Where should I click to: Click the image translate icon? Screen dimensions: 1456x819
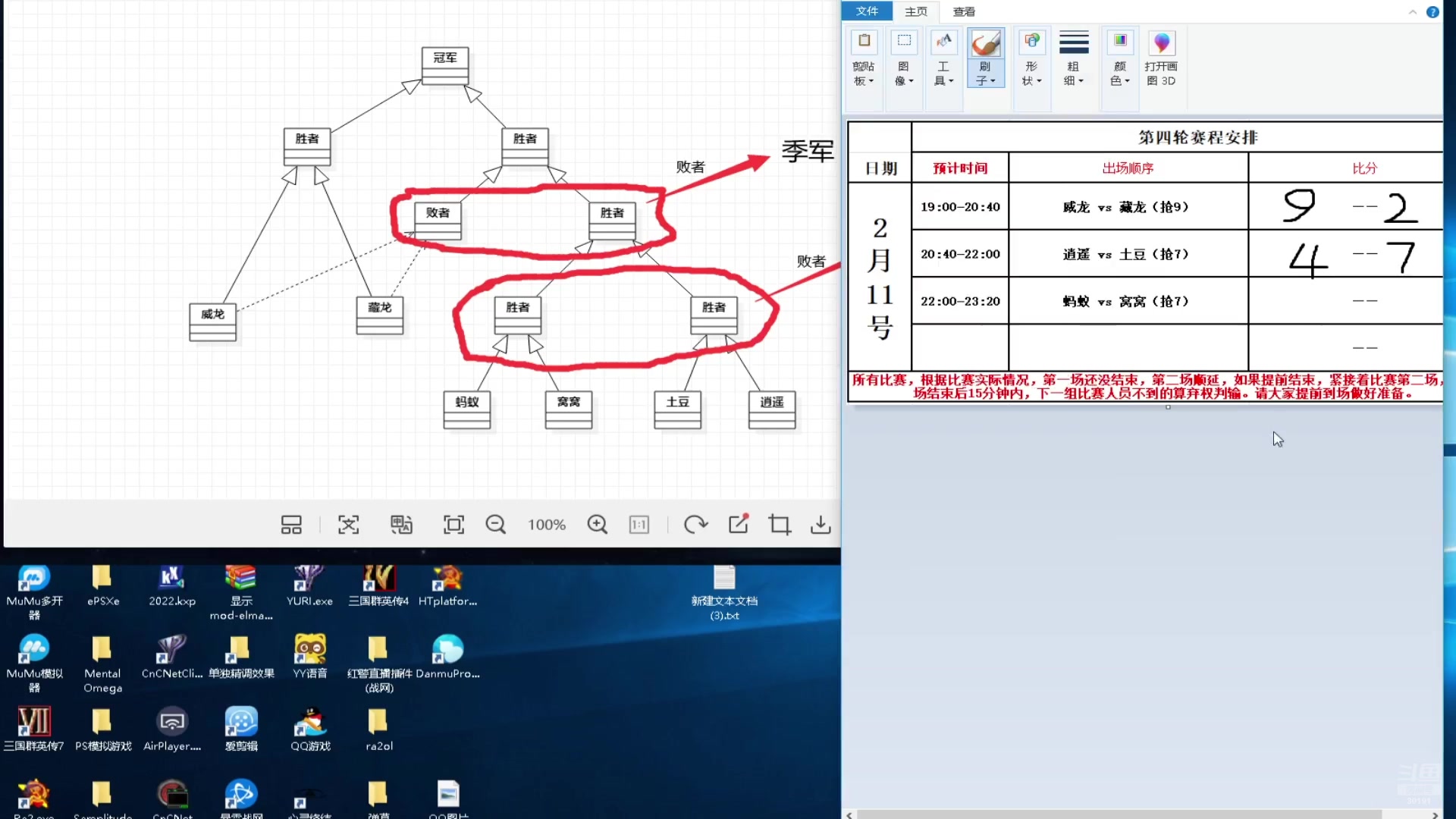[401, 525]
